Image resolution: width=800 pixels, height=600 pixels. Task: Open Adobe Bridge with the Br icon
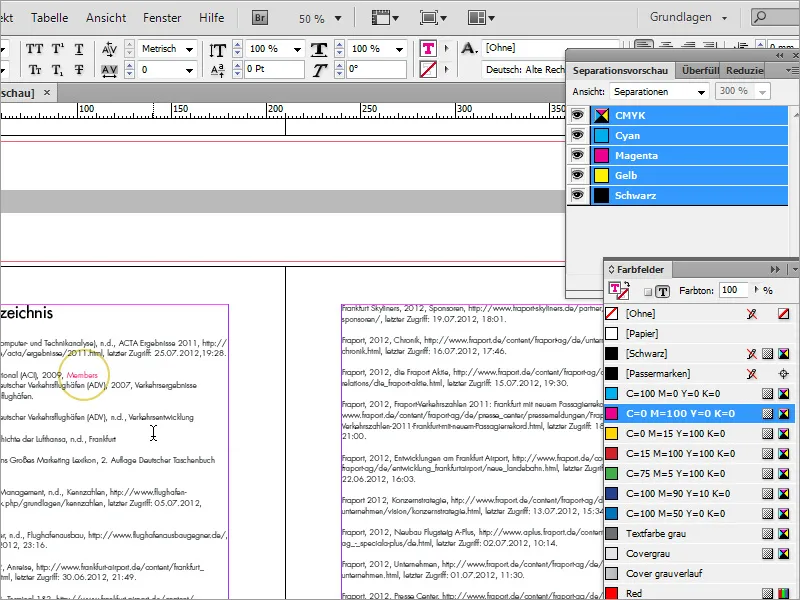pyautogui.click(x=260, y=18)
